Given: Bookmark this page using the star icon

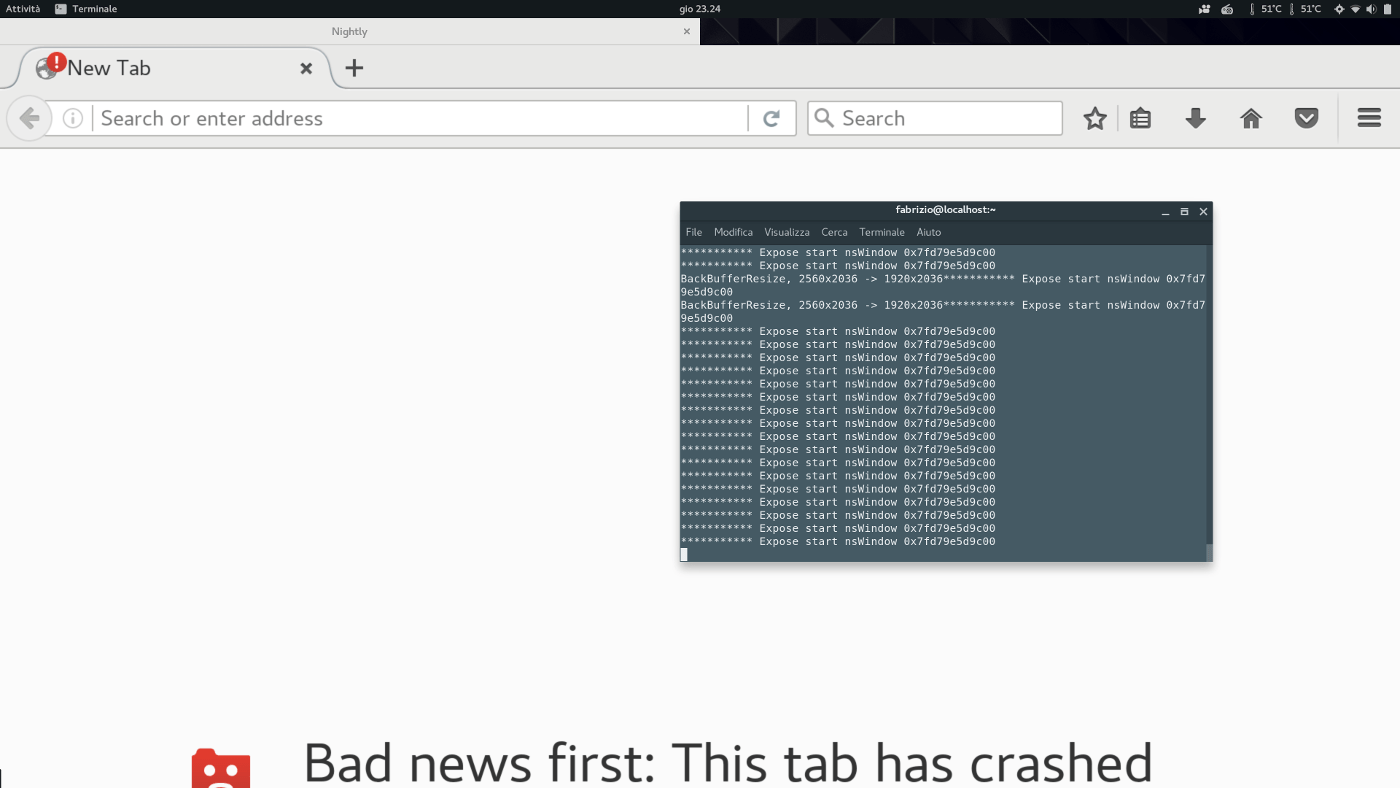Looking at the screenshot, I should [1095, 117].
